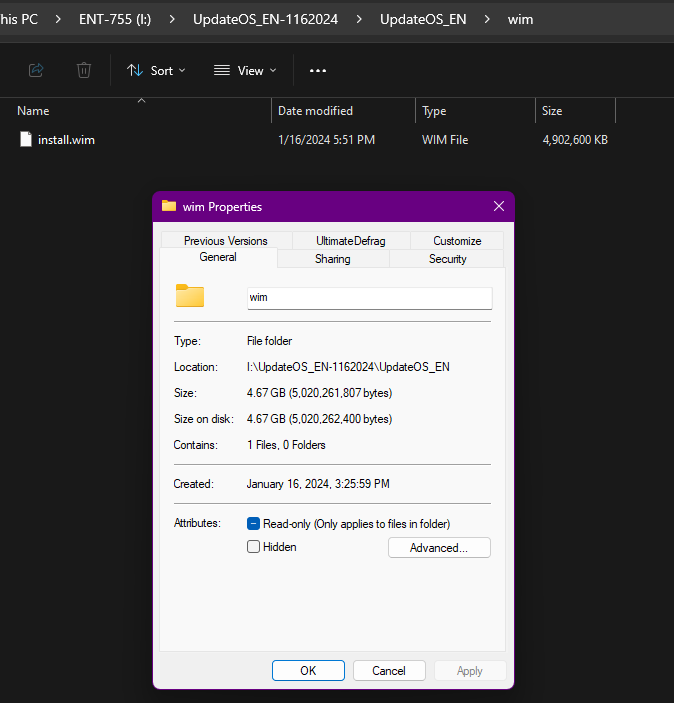This screenshot has height=703, width=674.
Task: Navigate to UpdateOS_EN breadcrumb
Action: pyautogui.click(x=423, y=19)
